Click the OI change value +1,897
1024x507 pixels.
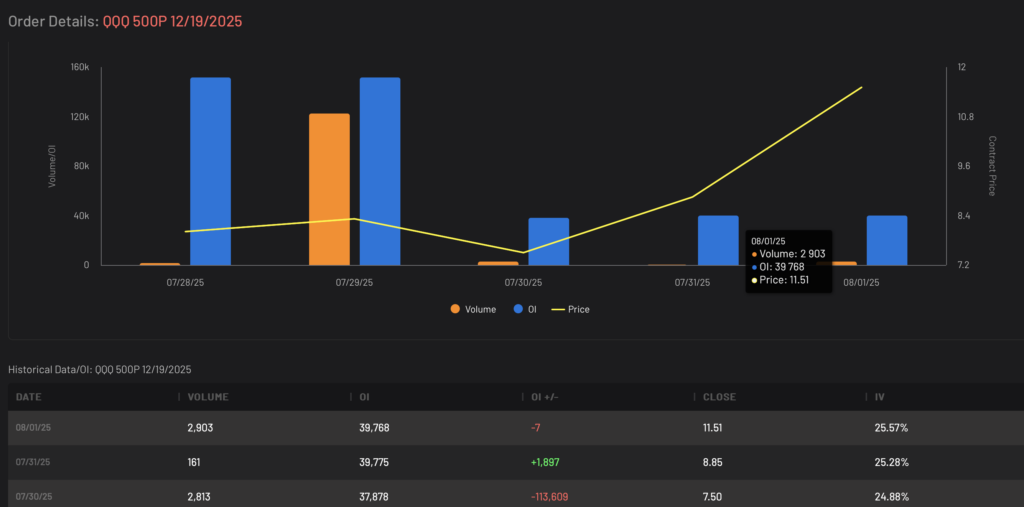pyautogui.click(x=545, y=463)
